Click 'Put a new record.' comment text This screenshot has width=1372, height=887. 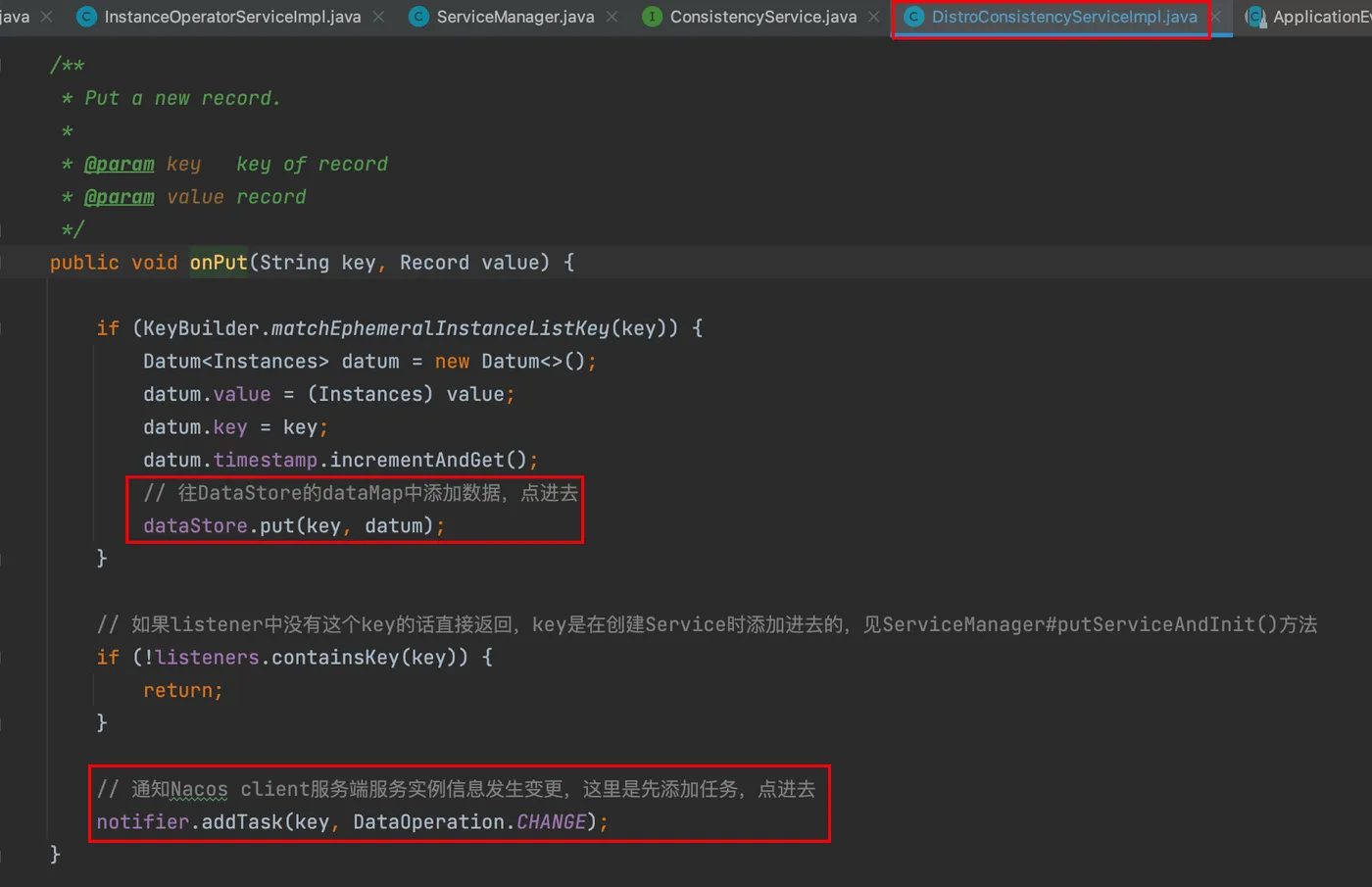tap(183, 99)
